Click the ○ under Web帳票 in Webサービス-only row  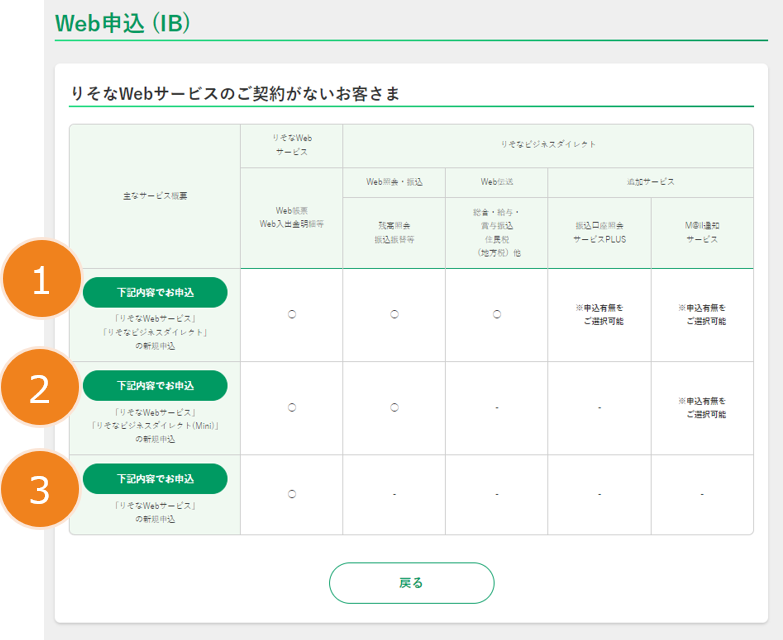292,494
